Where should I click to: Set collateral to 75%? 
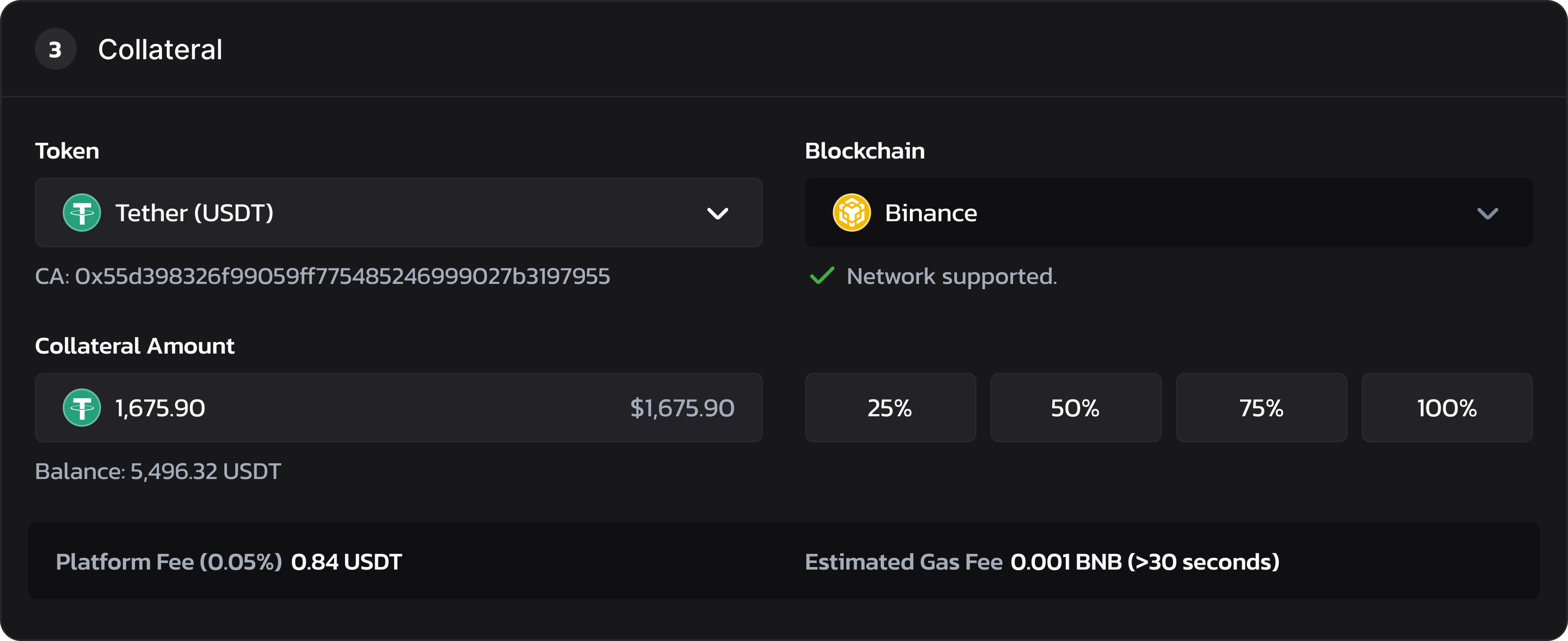click(1261, 408)
